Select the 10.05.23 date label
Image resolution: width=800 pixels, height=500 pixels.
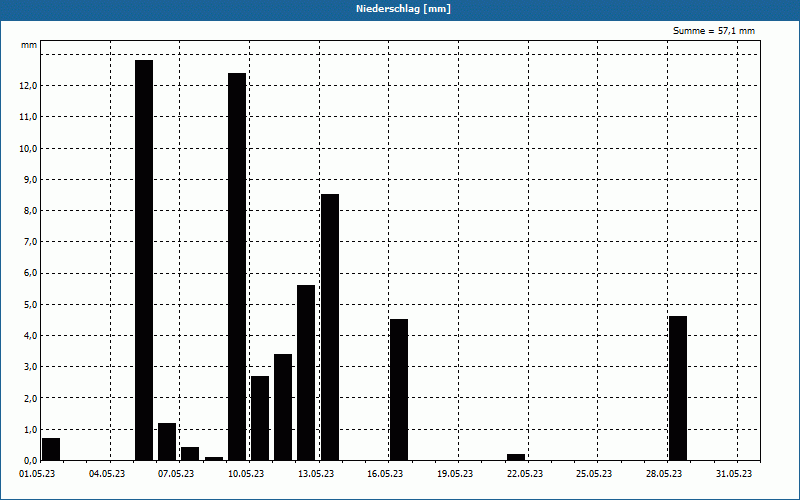(x=246, y=474)
